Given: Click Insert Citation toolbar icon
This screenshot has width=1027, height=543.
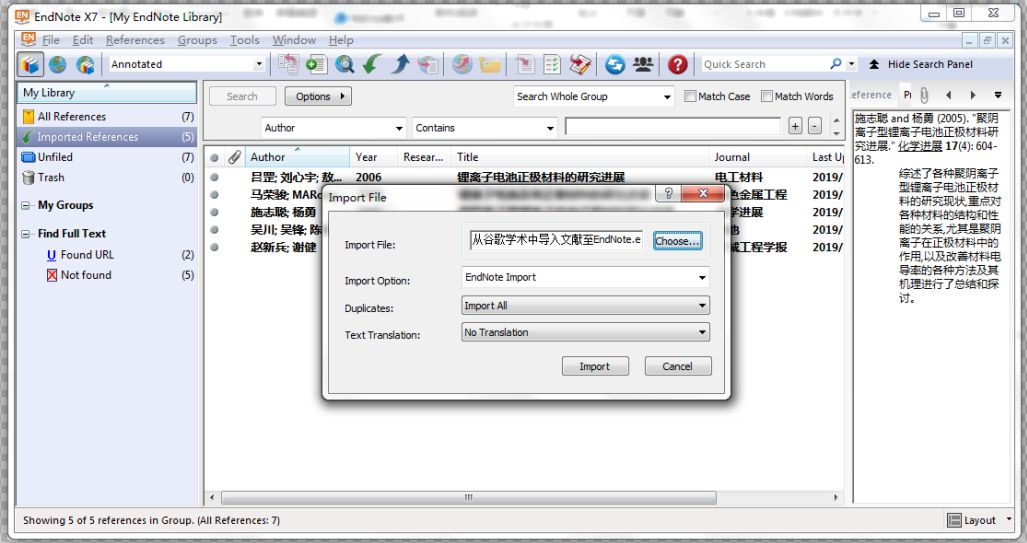Looking at the screenshot, I should 525,64.
